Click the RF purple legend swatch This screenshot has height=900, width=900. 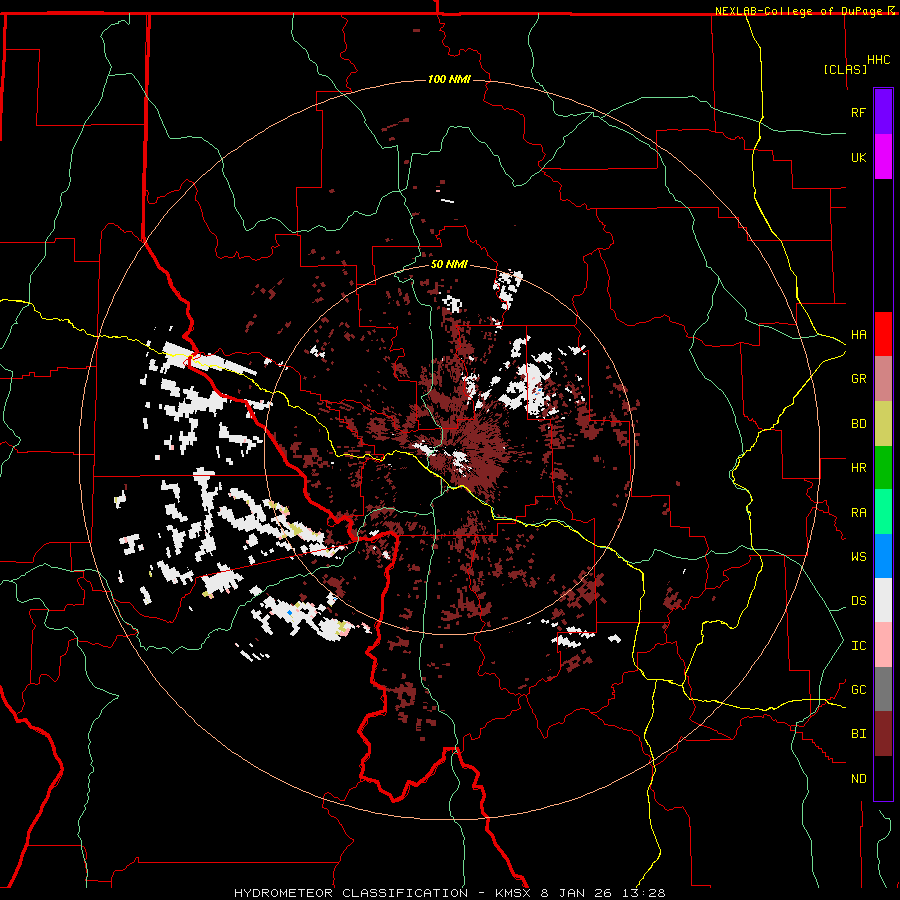(x=883, y=112)
